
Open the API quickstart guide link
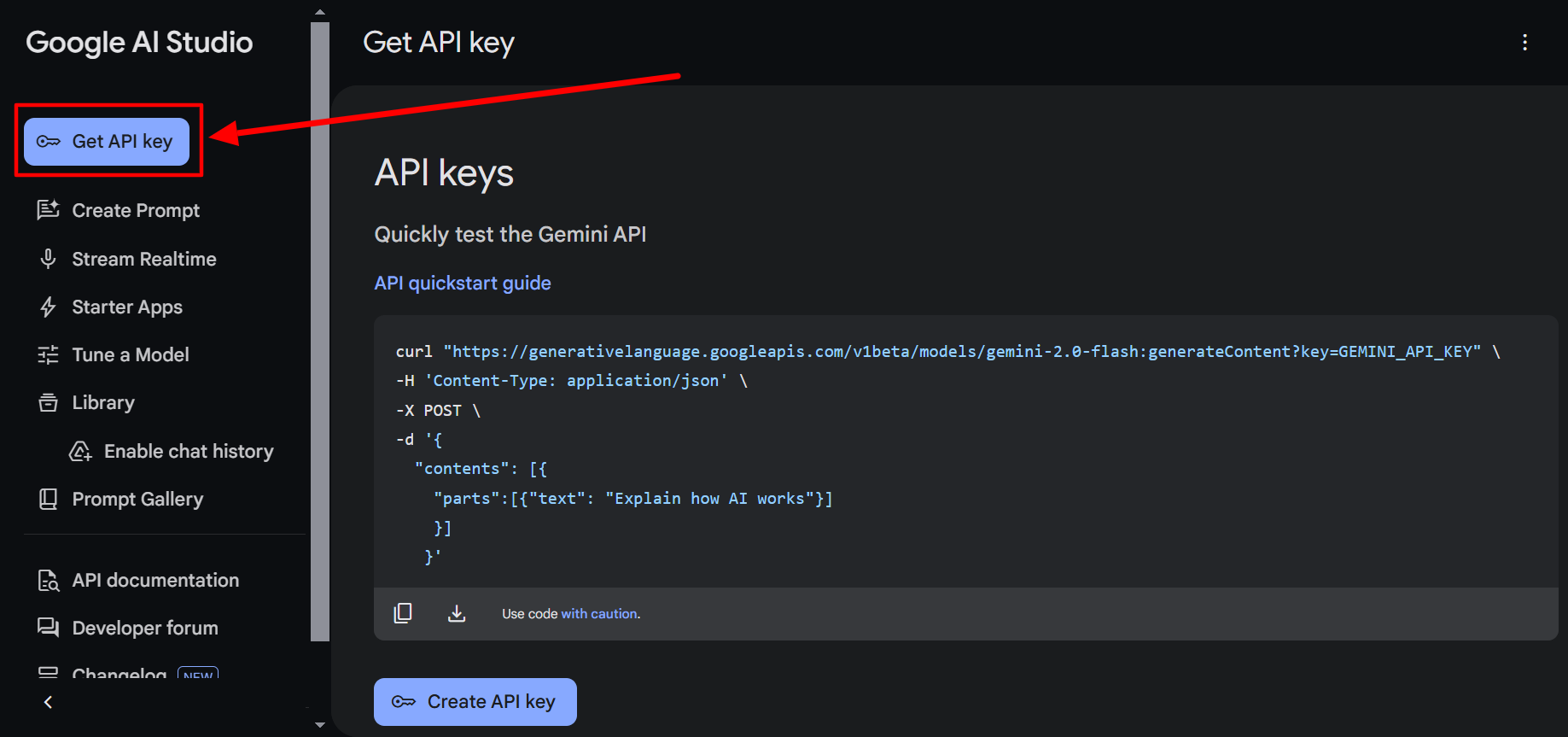point(463,283)
